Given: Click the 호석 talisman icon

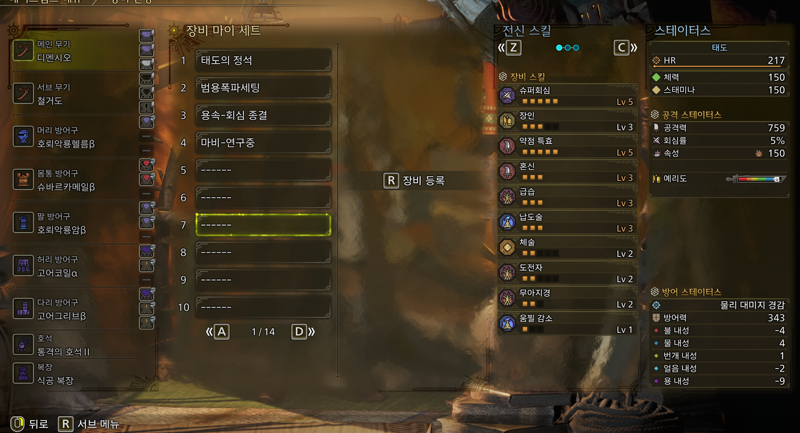Looking at the screenshot, I should tap(23, 345).
